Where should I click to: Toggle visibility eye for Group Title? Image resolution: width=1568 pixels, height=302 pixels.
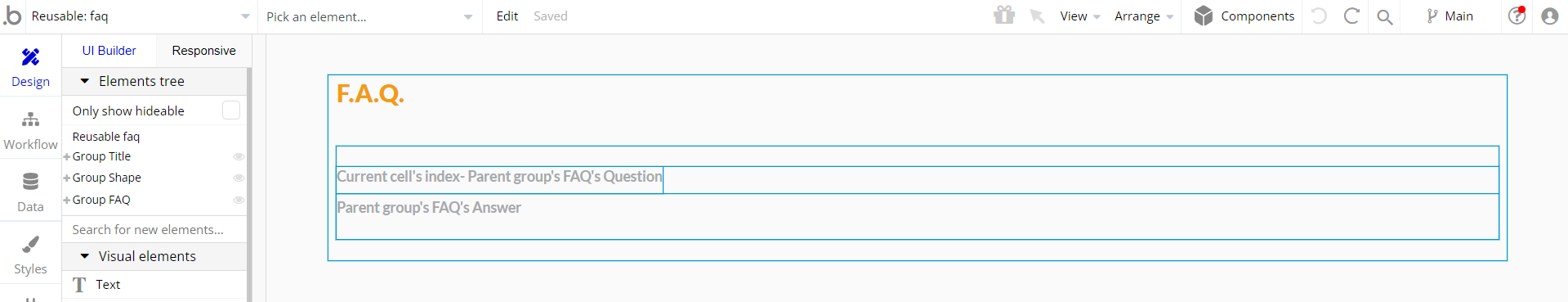tap(239, 156)
